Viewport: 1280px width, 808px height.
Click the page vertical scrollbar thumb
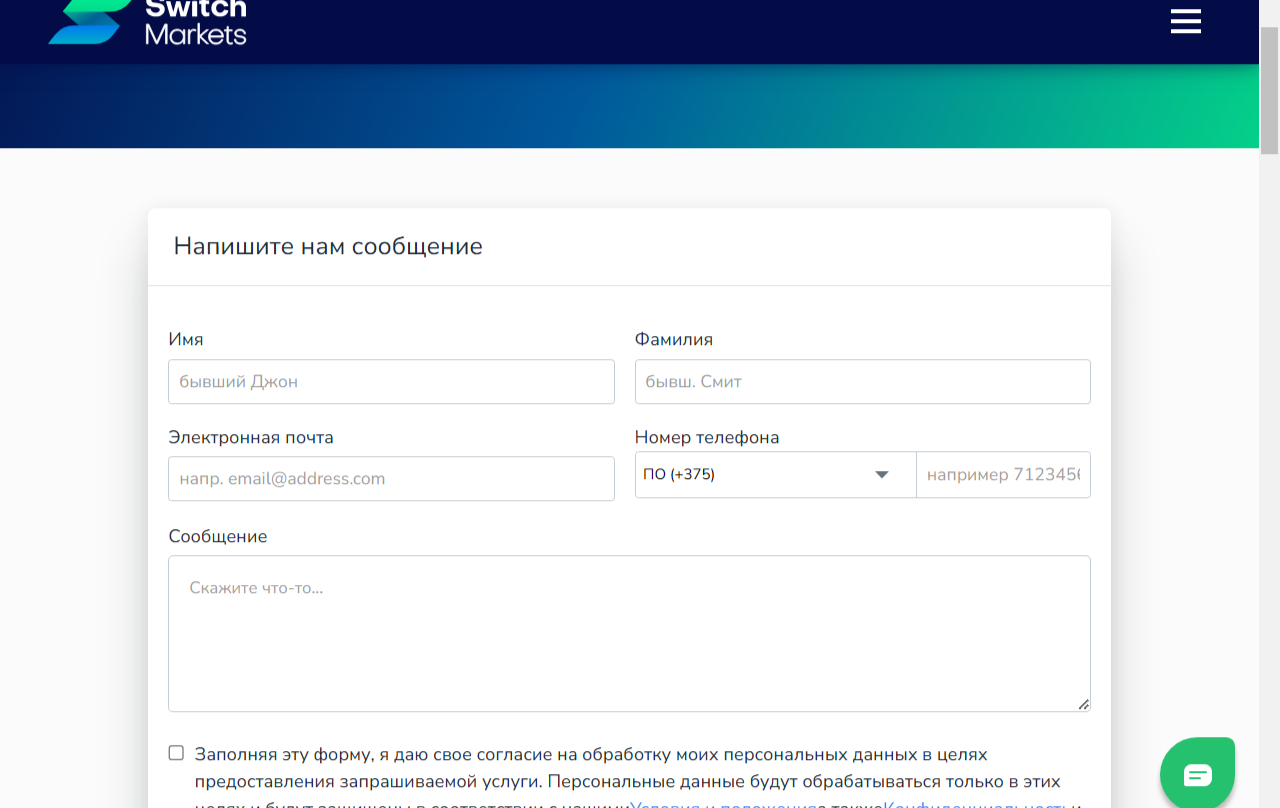click(x=1269, y=90)
